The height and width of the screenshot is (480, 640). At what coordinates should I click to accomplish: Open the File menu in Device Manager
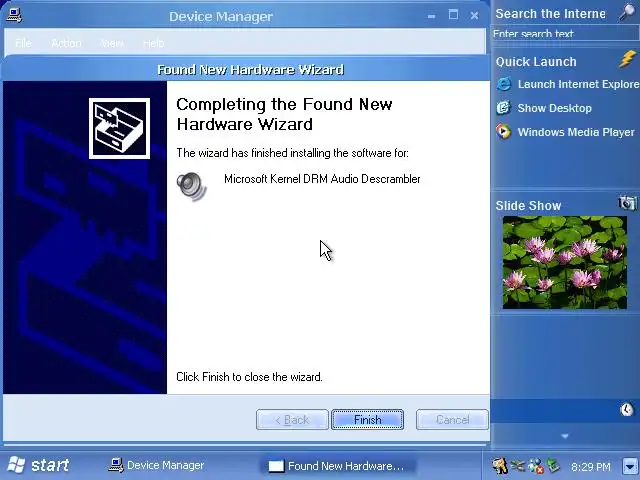coord(23,43)
